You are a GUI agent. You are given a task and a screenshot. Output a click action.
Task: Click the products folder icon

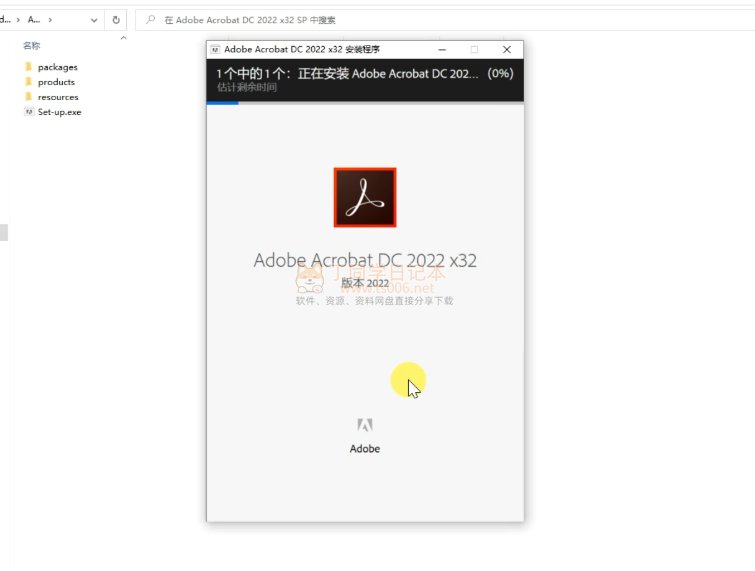point(28,81)
